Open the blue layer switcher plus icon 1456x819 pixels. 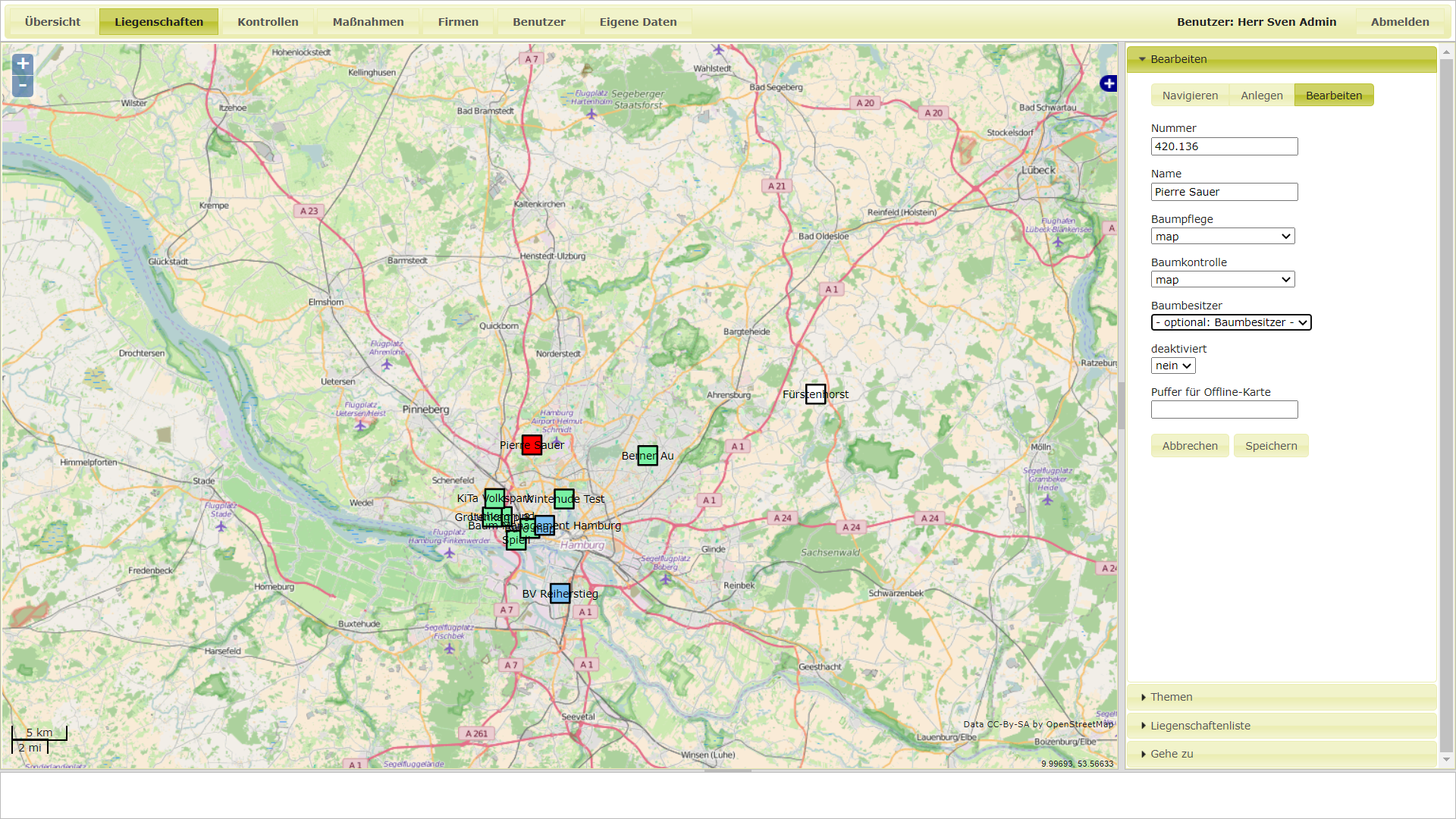click(x=1109, y=83)
